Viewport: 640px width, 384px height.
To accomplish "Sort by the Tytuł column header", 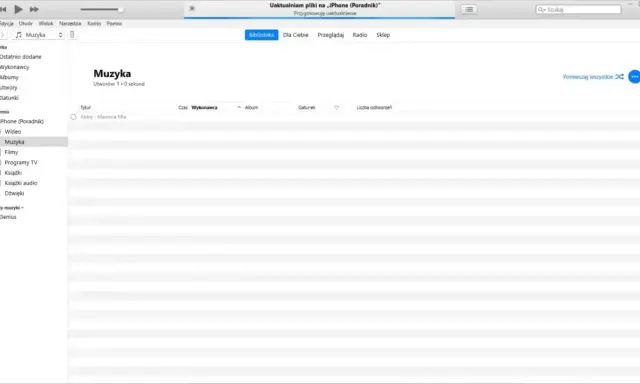I will (x=85, y=107).
